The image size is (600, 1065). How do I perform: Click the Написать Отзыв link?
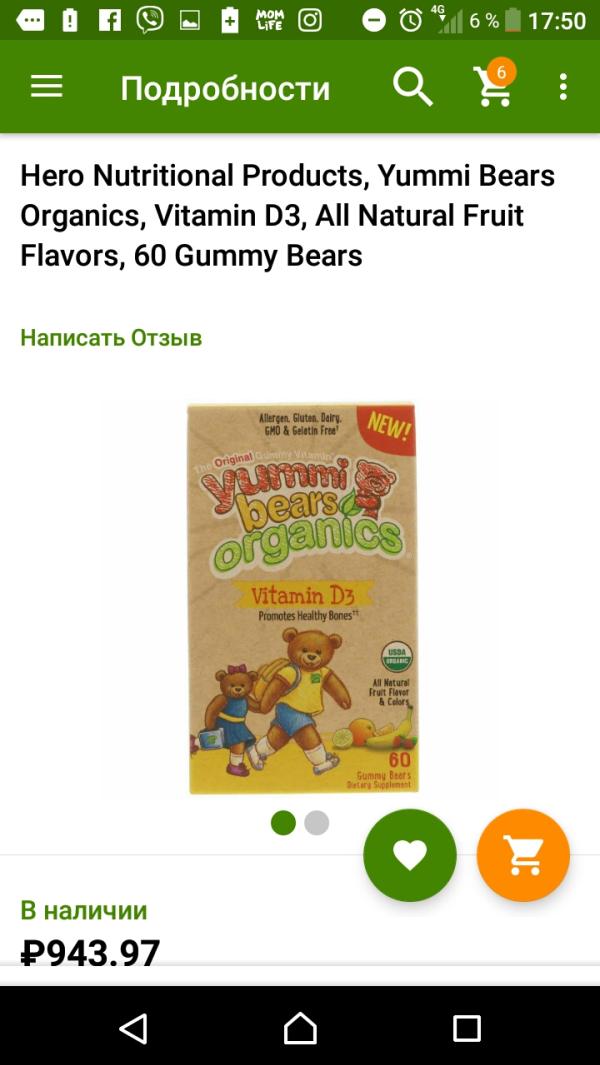(x=111, y=338)
